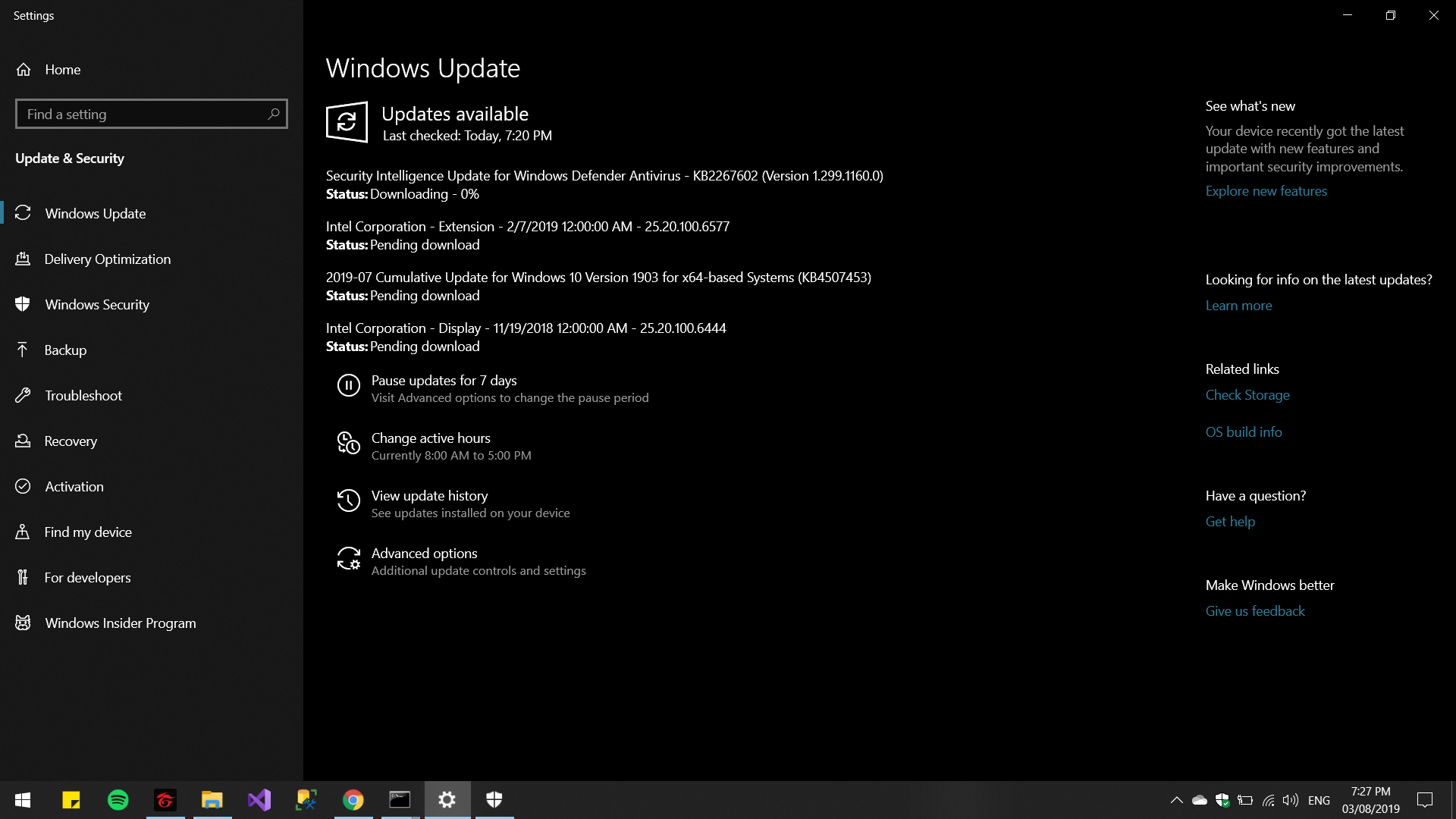Click Pause updates for 7 days
Viewport: 1456px width, 819px height.
click(444, 380)
